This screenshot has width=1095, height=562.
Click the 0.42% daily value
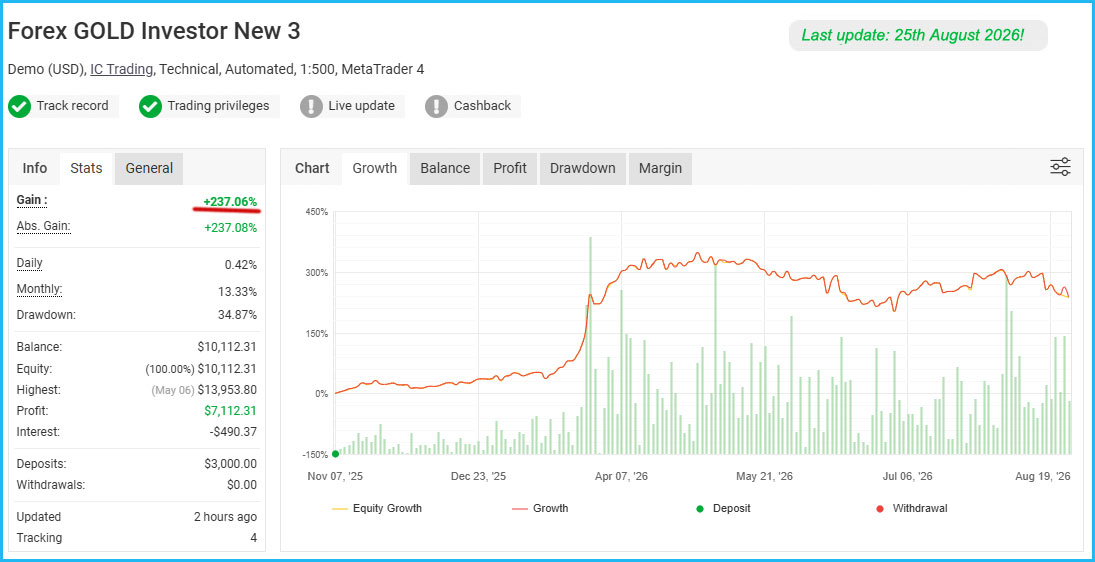pyautogui.click(x=240, y=265)
